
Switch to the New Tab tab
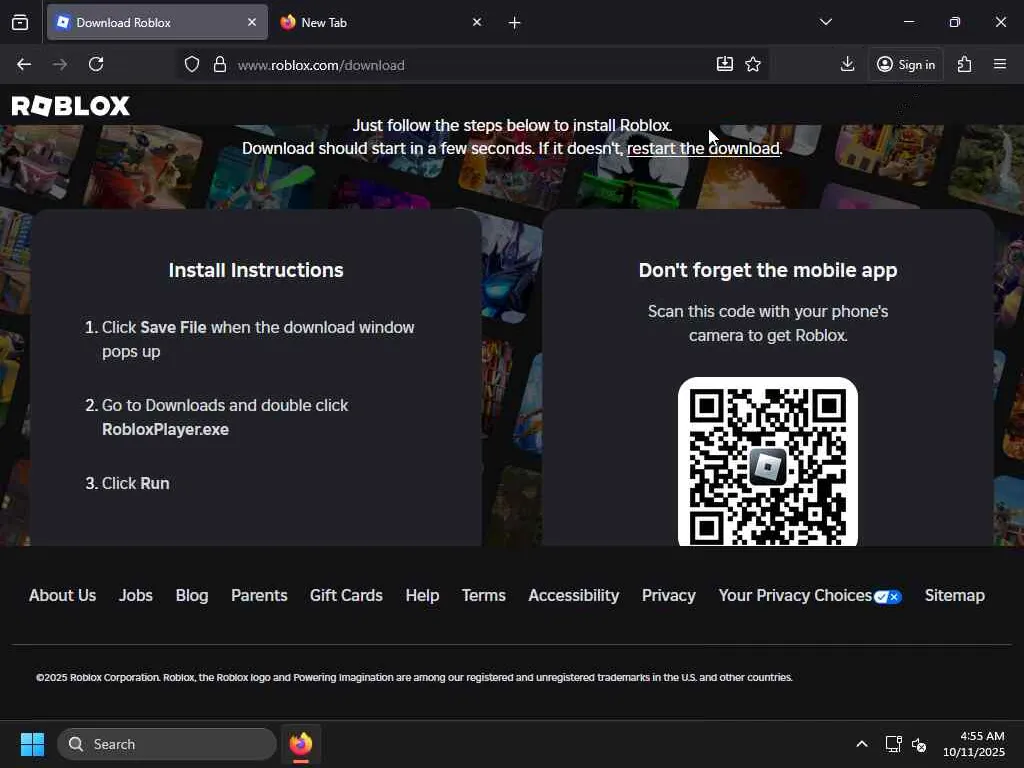382,22
